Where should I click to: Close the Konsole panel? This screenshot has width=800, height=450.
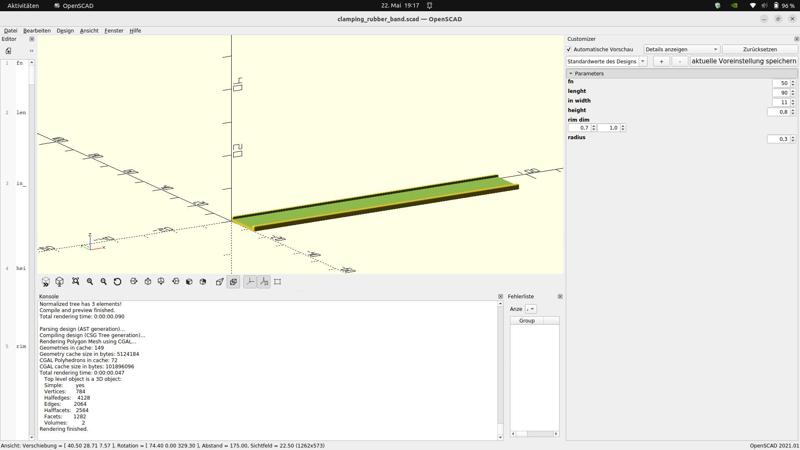tap(501, 296)
